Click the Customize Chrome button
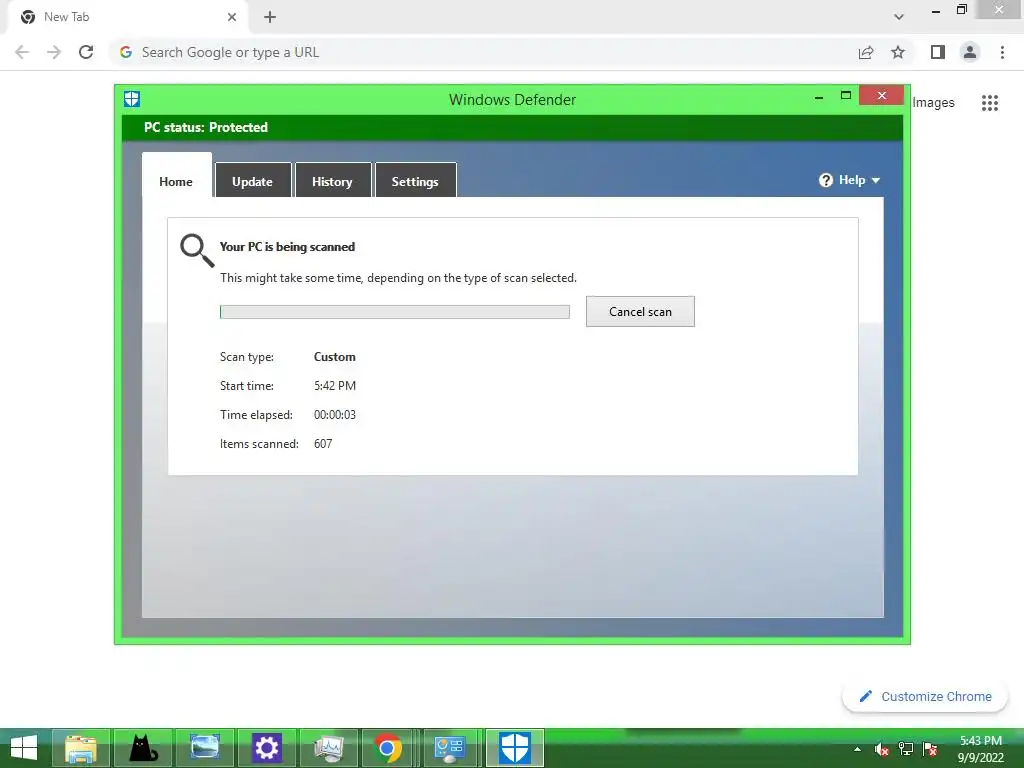Viewport: 1024px width, 768px height. pyautogui.click(x=925, y=697)
